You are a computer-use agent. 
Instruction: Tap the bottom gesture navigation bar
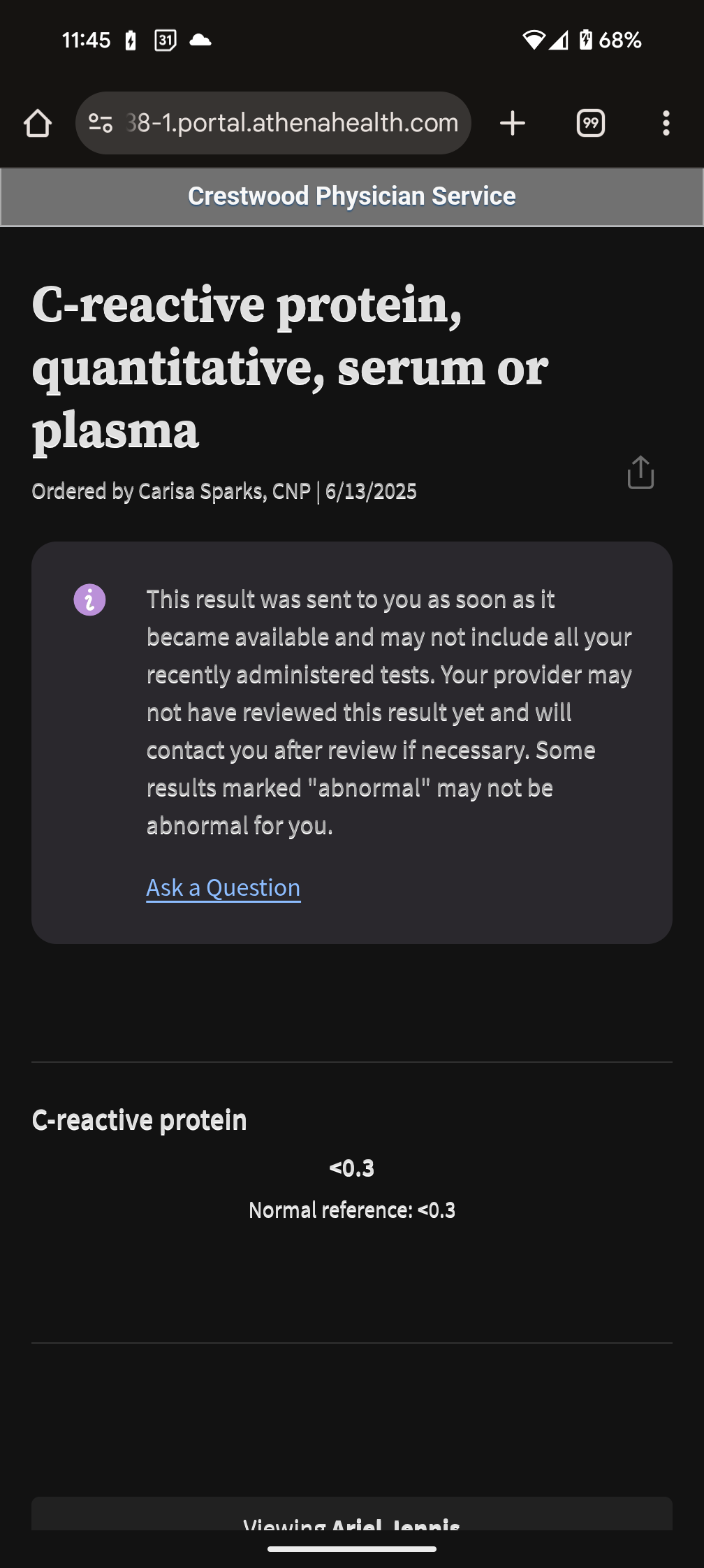(x=352, y=1549)
